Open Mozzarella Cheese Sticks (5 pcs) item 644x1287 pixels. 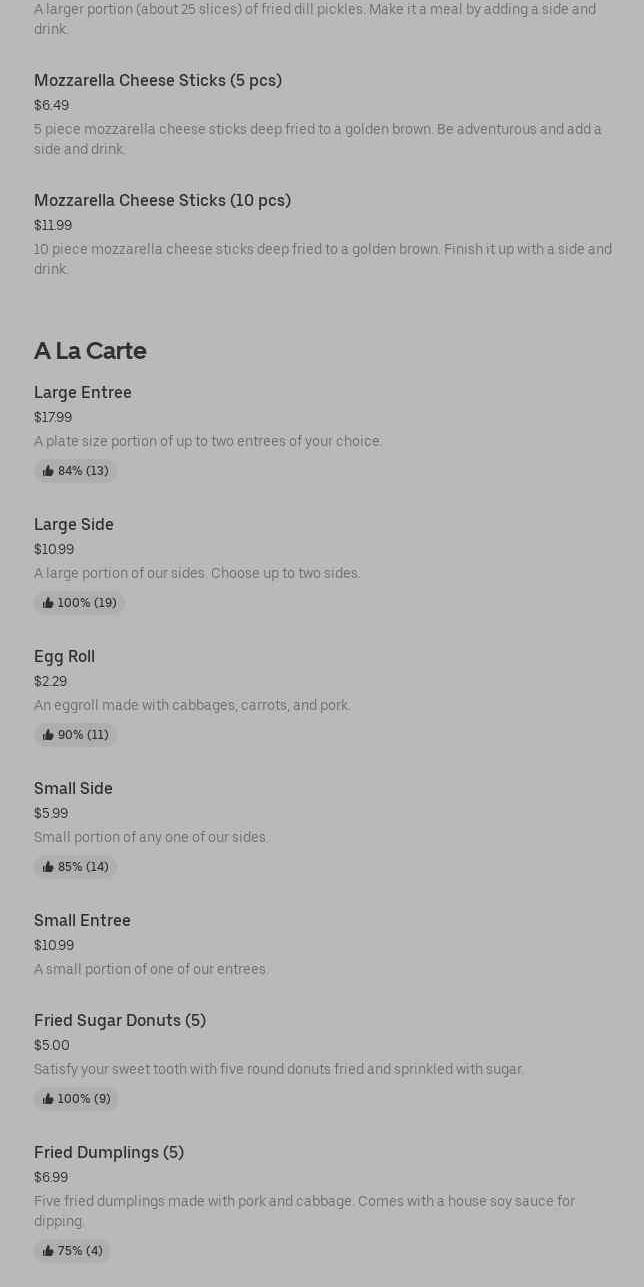coord(158,81)
